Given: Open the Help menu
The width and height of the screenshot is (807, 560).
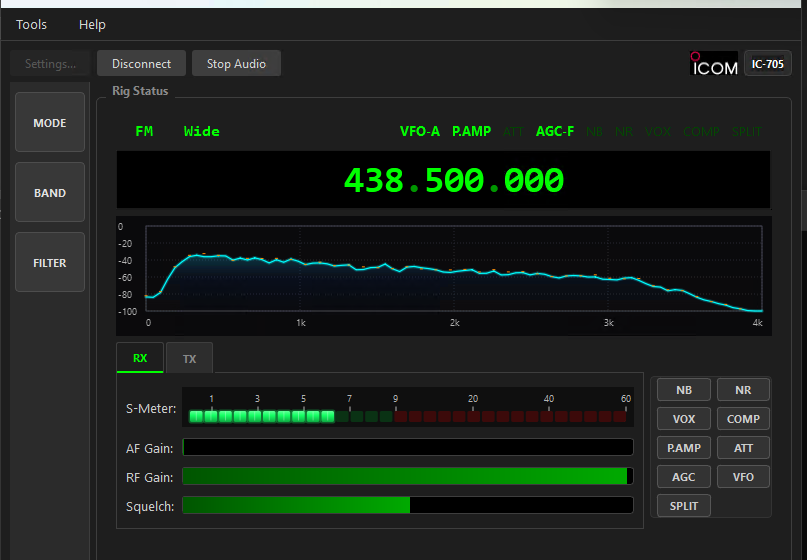Looking at the screenshot, I should pos(92,24).
